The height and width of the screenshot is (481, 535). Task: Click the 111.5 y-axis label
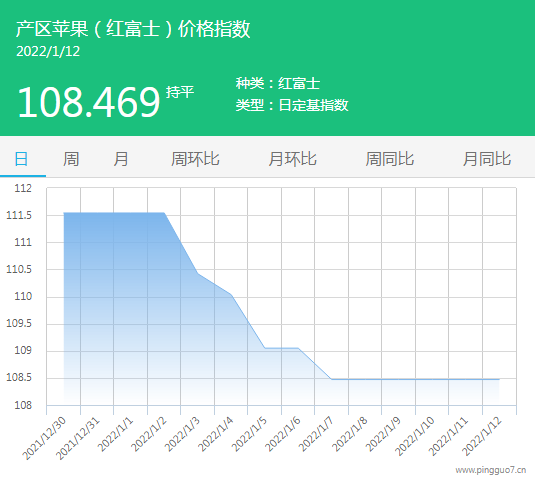point(19,215)
